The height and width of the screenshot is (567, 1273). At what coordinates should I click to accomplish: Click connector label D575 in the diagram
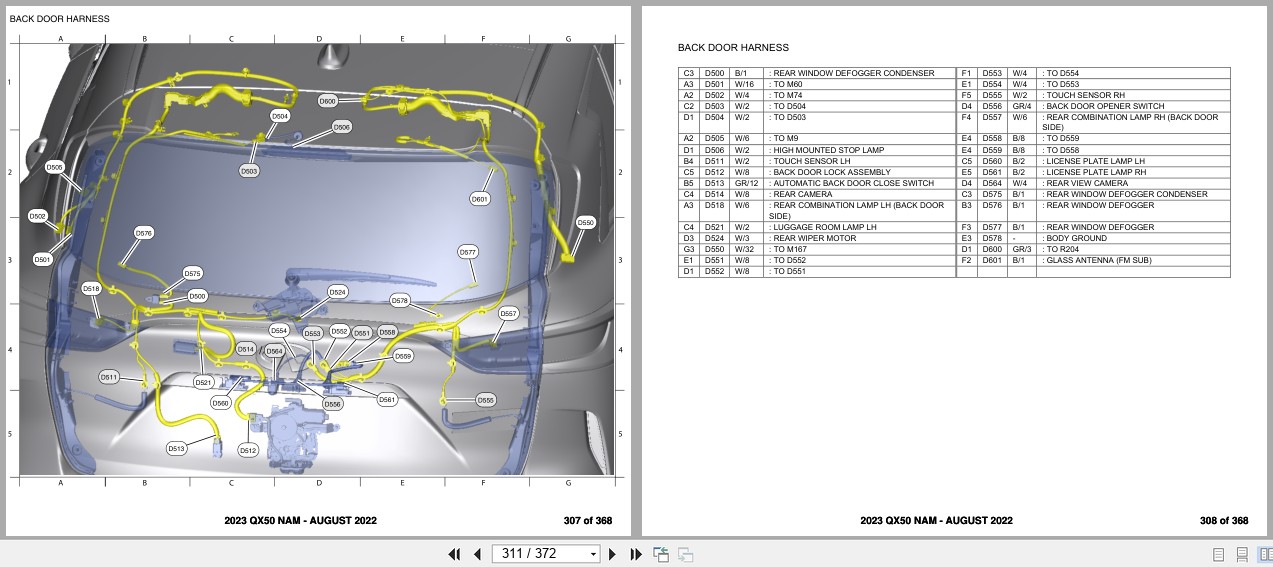[193, 273]
